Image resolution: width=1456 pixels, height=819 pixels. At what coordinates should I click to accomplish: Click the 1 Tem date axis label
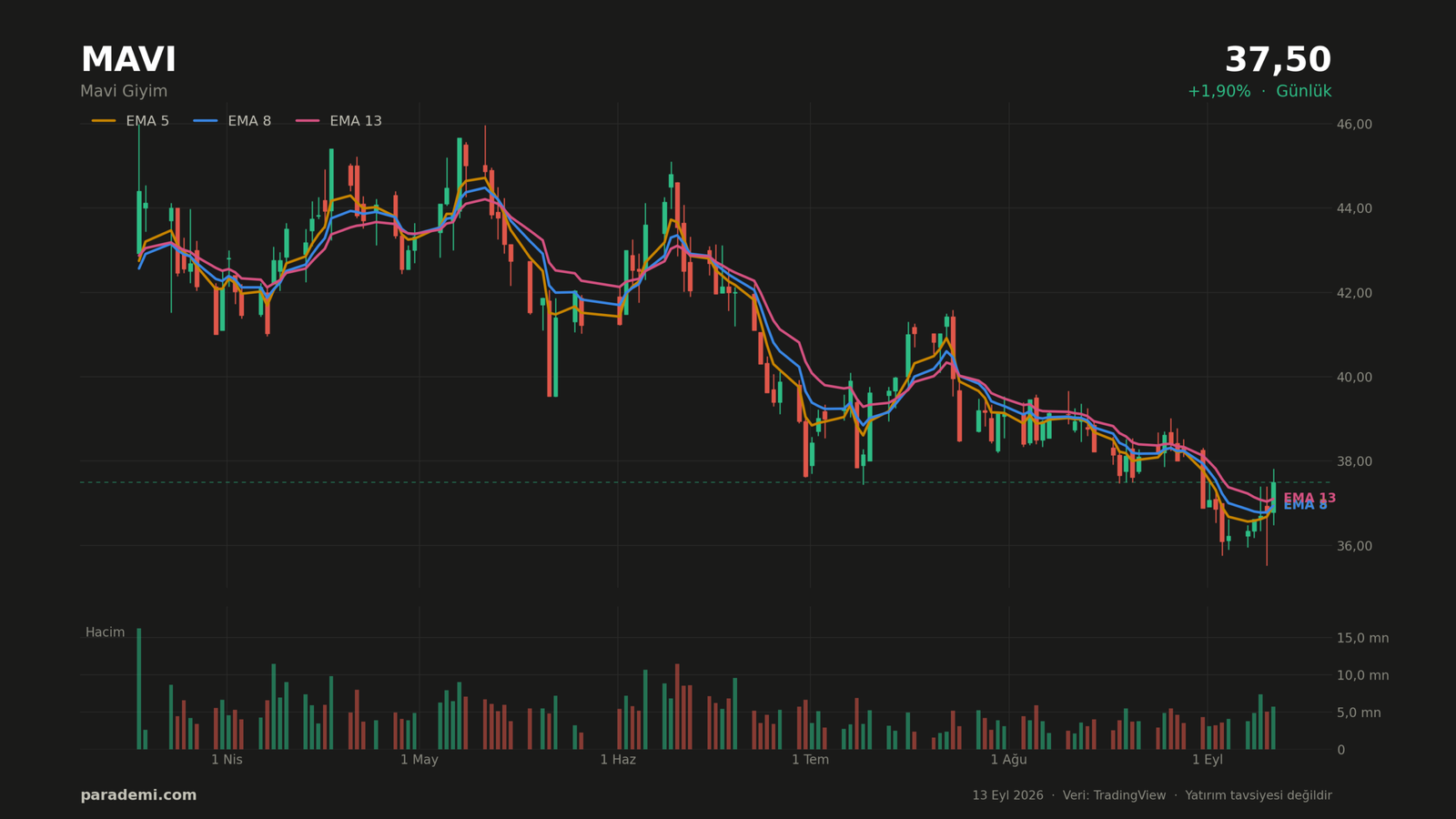coord(810,760)
